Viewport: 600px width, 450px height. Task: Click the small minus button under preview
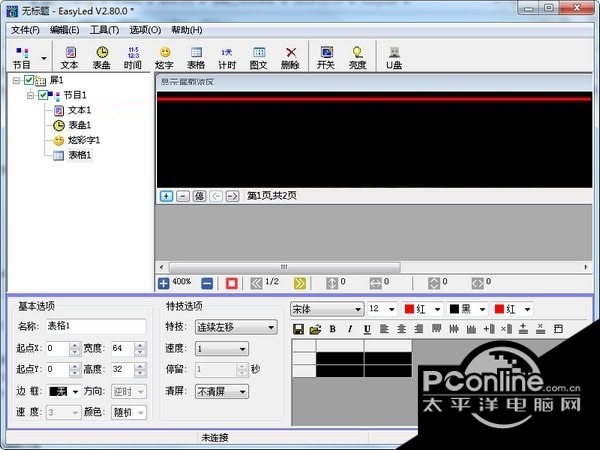click(183, 196)
